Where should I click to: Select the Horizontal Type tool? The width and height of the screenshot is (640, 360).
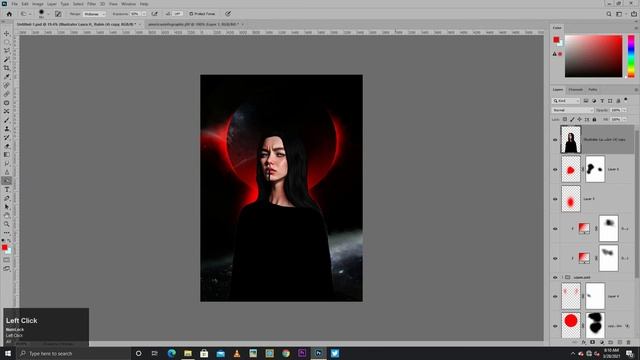7,189
